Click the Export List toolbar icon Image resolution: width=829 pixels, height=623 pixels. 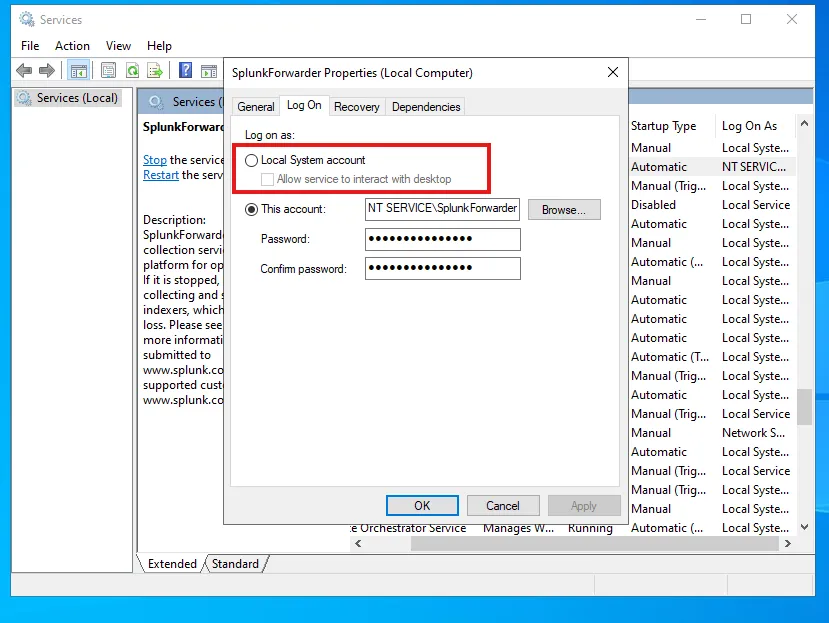[155, 70]
